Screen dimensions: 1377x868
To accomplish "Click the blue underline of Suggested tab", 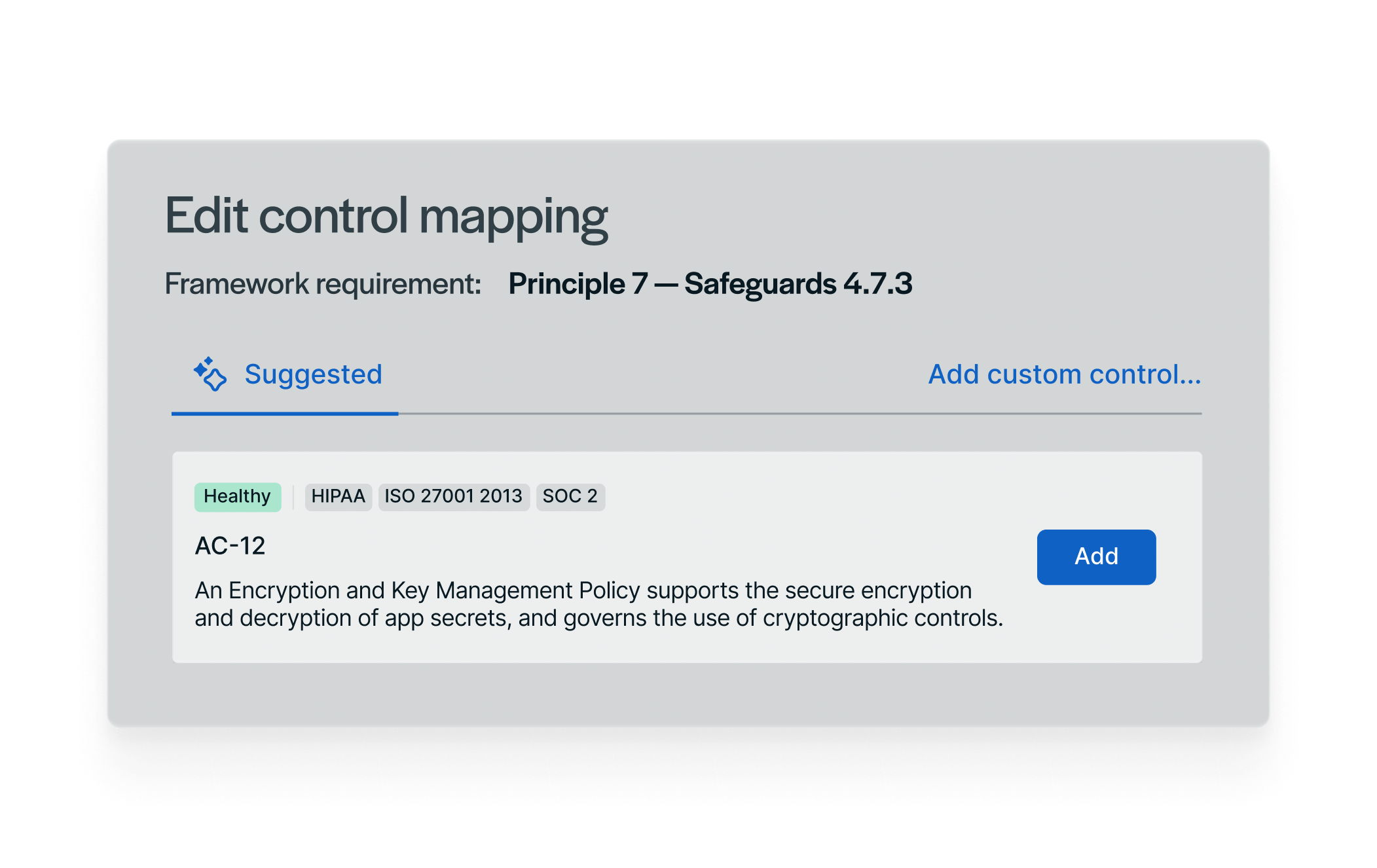I will click(x=285, y=414).
